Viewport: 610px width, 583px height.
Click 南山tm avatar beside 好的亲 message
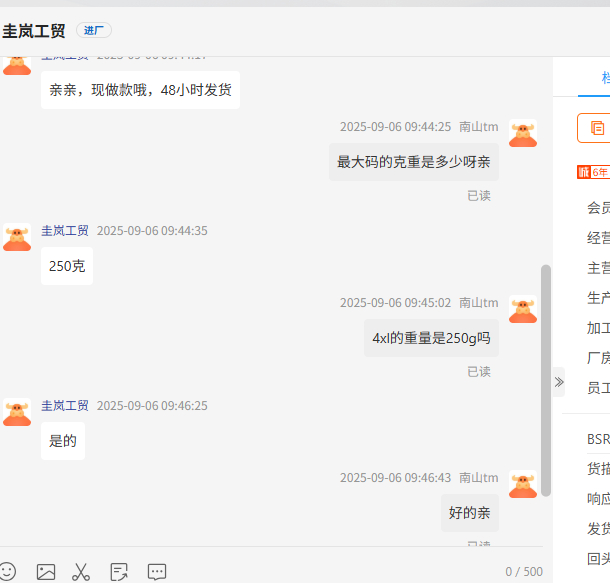[523, 485]
